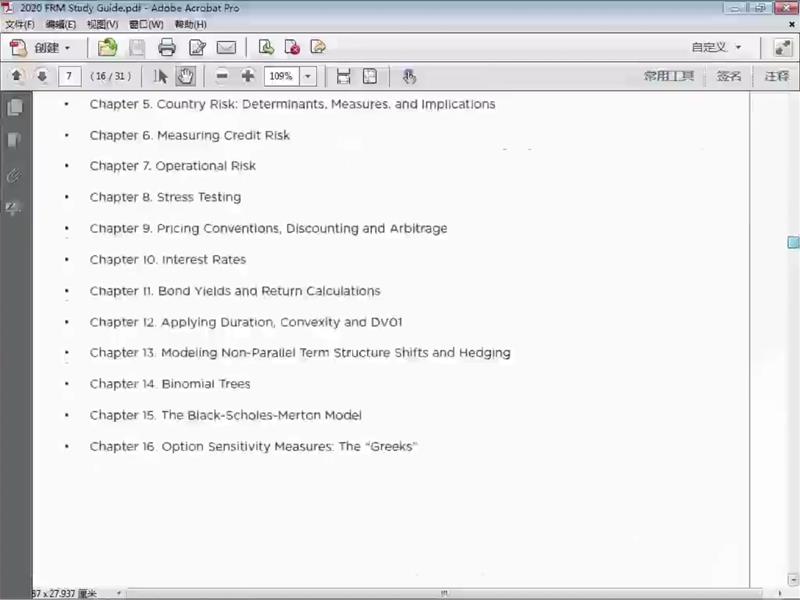Open the Create PDF dropdown button
This screenshot has width=800, height=600.
(40, 48)
